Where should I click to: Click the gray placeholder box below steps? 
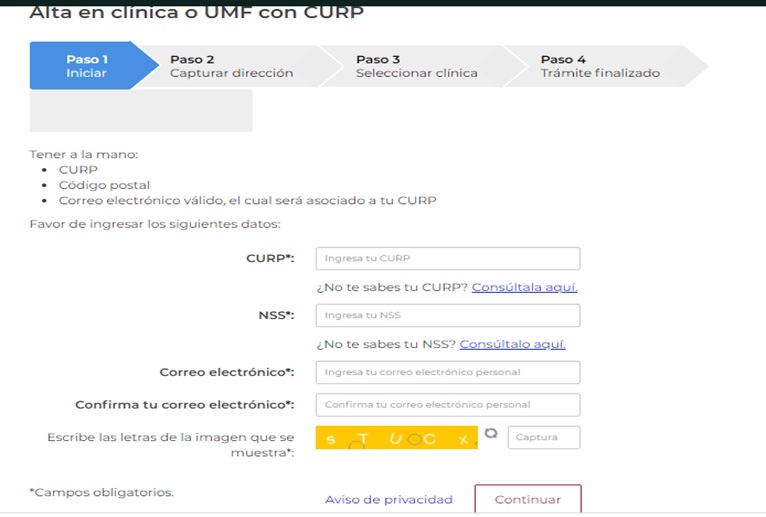coord(141,111)
